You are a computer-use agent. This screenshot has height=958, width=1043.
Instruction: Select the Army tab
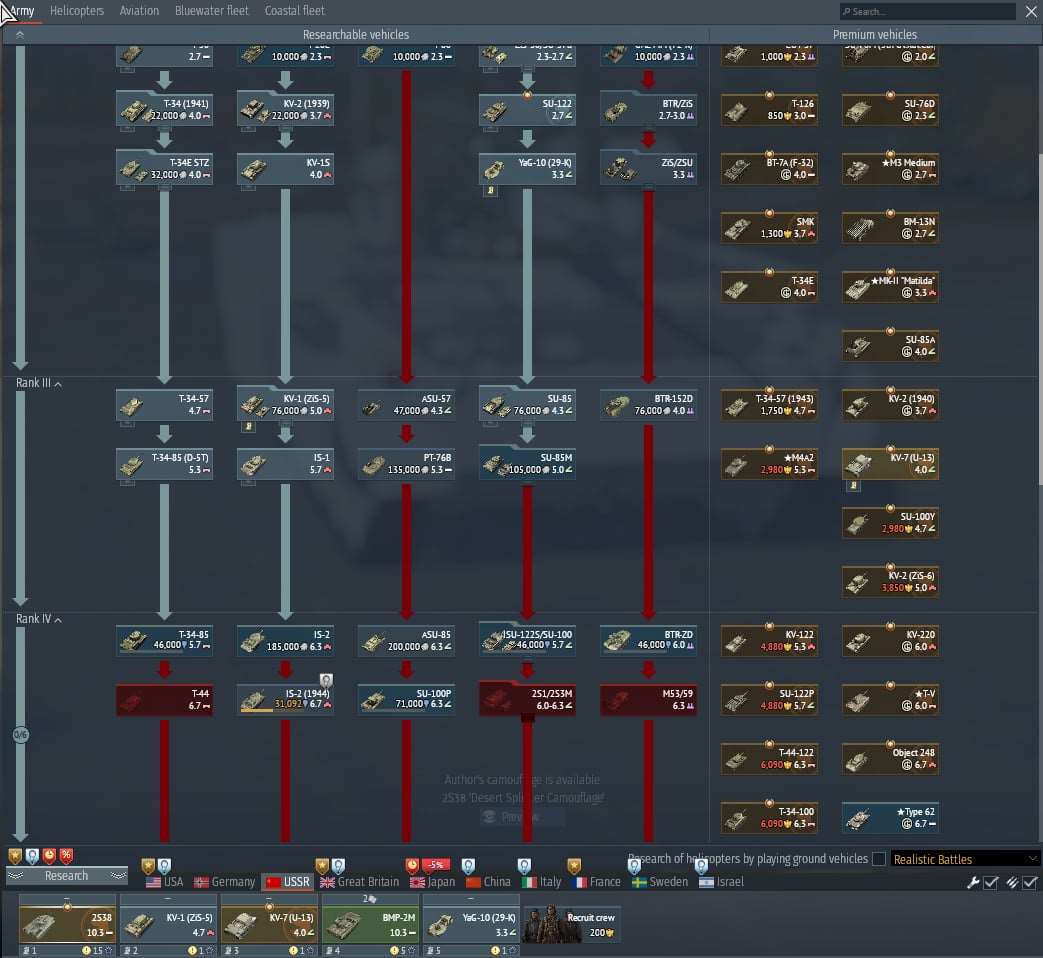(x=22, y=11)
